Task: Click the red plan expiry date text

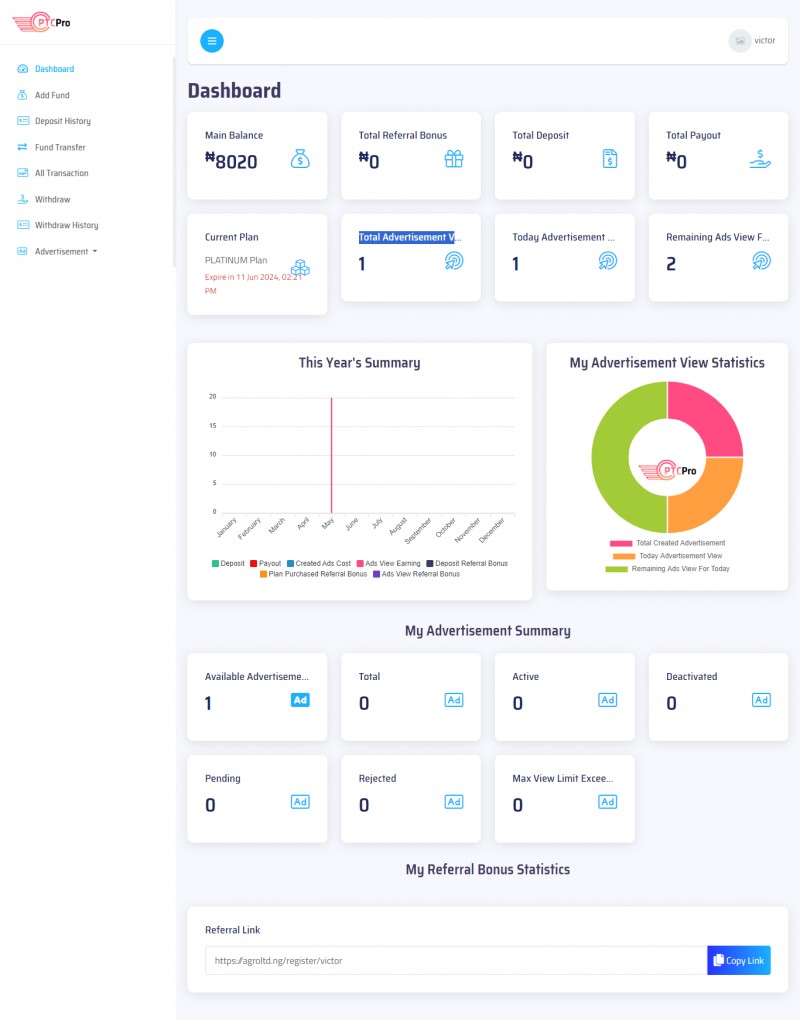Action: click(x=253, y=284)
